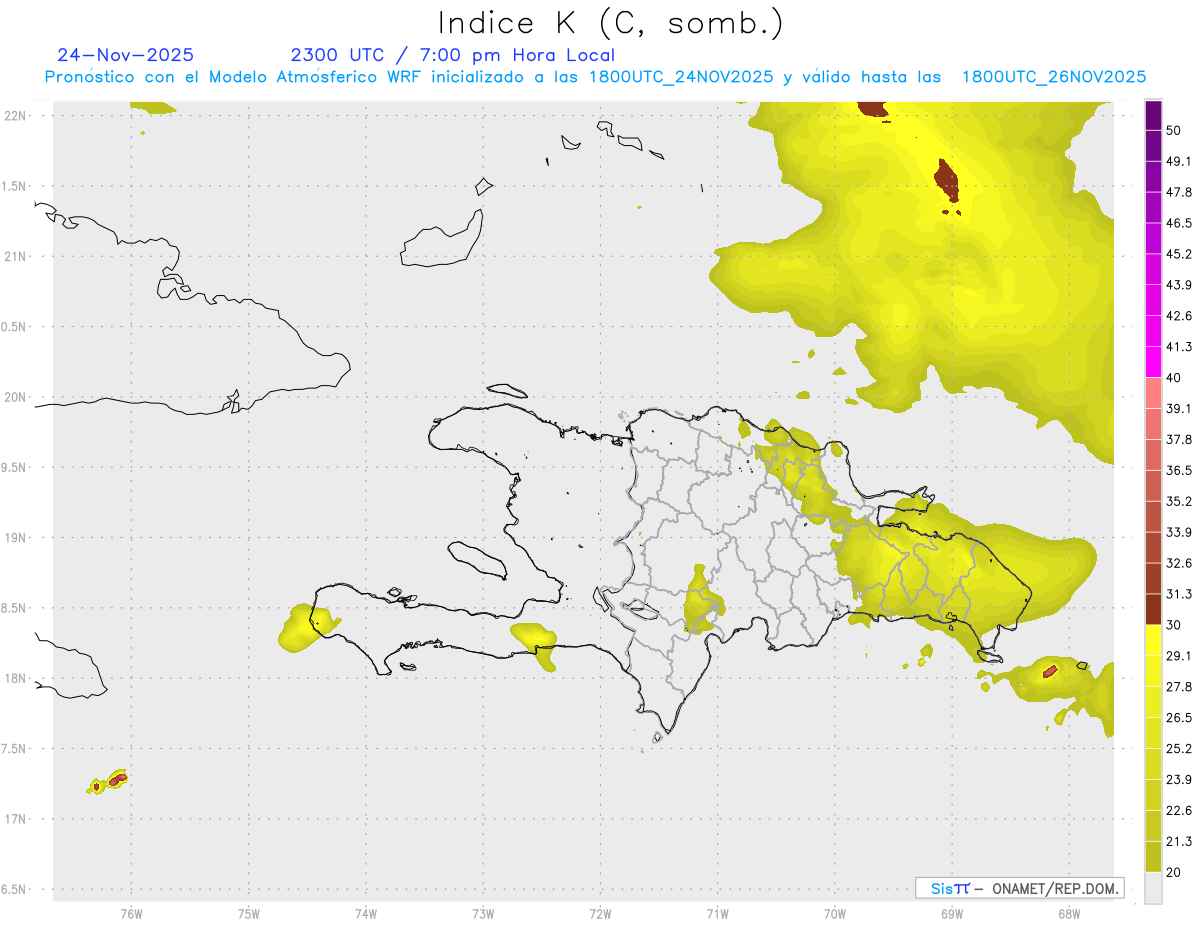Pick the dark brown swatch between 30 and 31.3

[x=1153, y=609]
